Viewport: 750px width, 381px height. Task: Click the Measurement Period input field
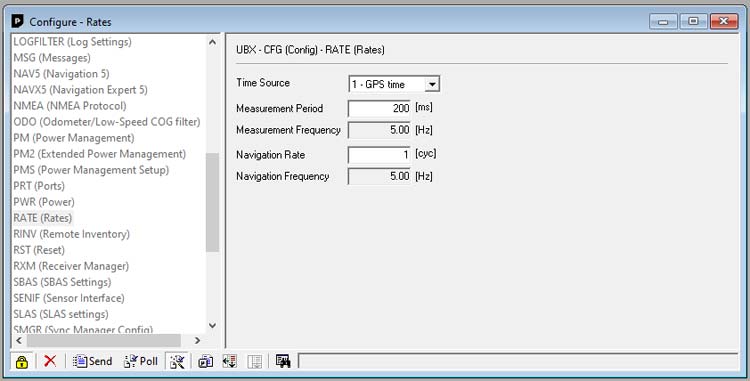click(379, 108)
